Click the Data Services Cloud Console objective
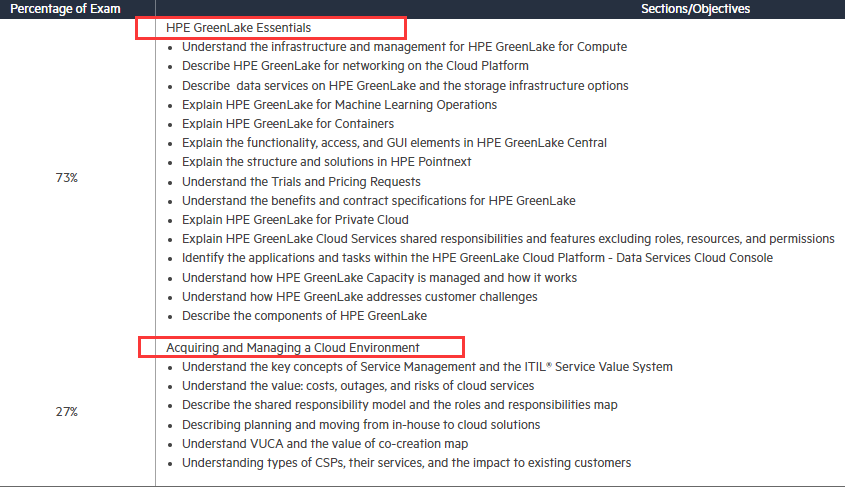Image resolution: width=845 pixels, height=487 pixels. coord(477,258)
